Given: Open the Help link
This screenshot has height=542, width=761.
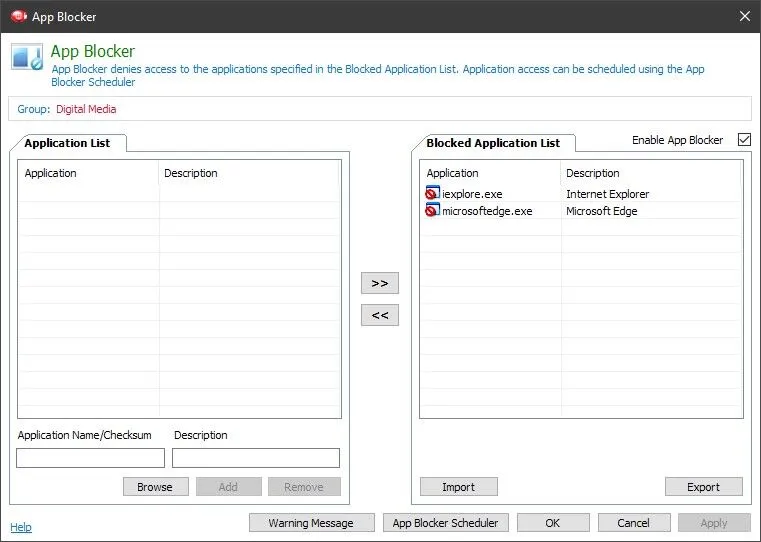Looking at the screenshot, I should [21, 527].
